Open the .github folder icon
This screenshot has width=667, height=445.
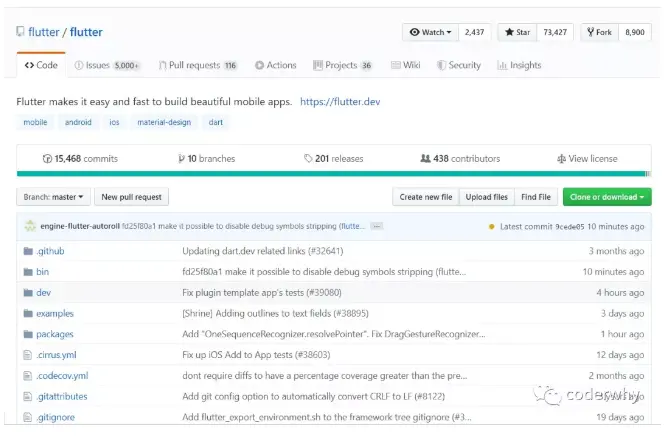point(28,251)
